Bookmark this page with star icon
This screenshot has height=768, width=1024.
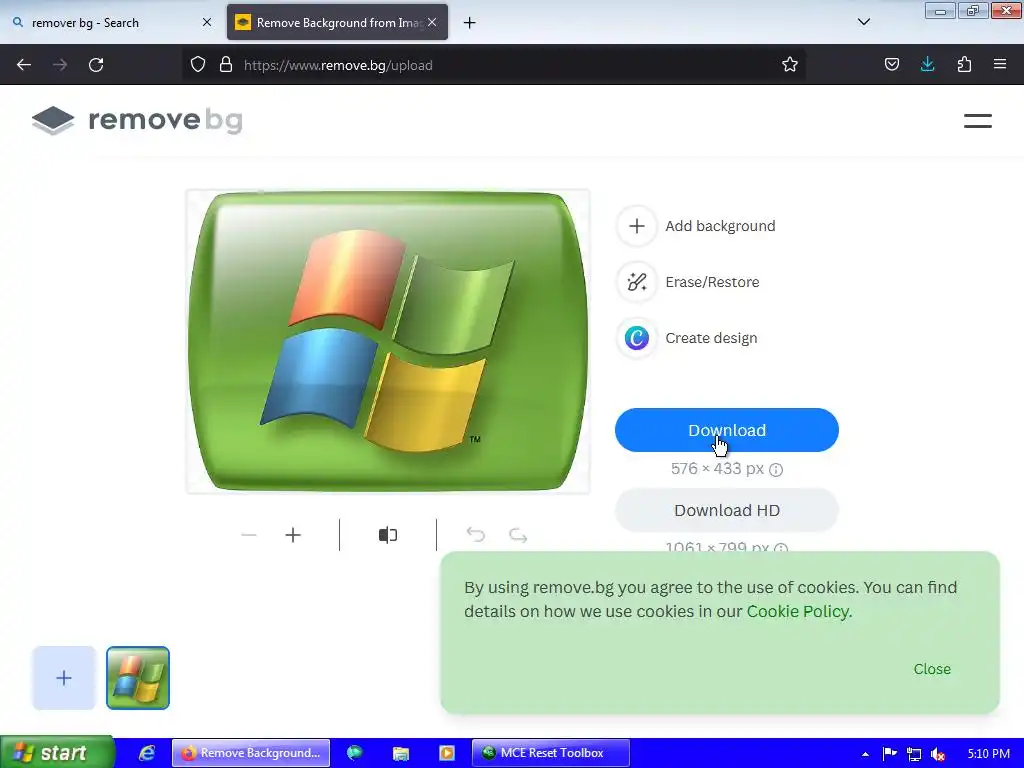tap(790, 65)
